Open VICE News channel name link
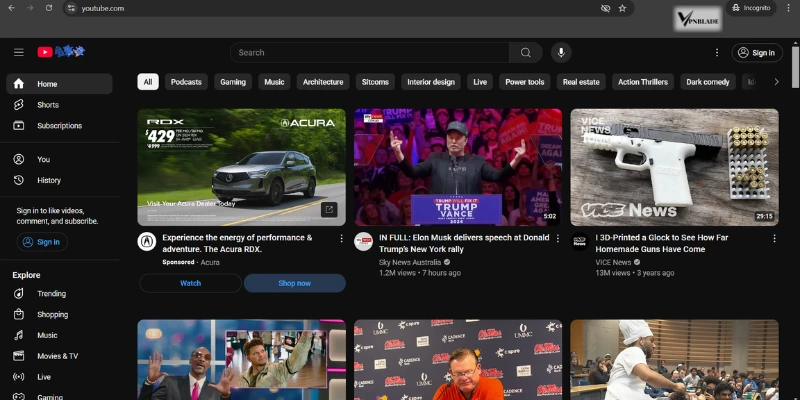800x400 pixels. [613, 262]
